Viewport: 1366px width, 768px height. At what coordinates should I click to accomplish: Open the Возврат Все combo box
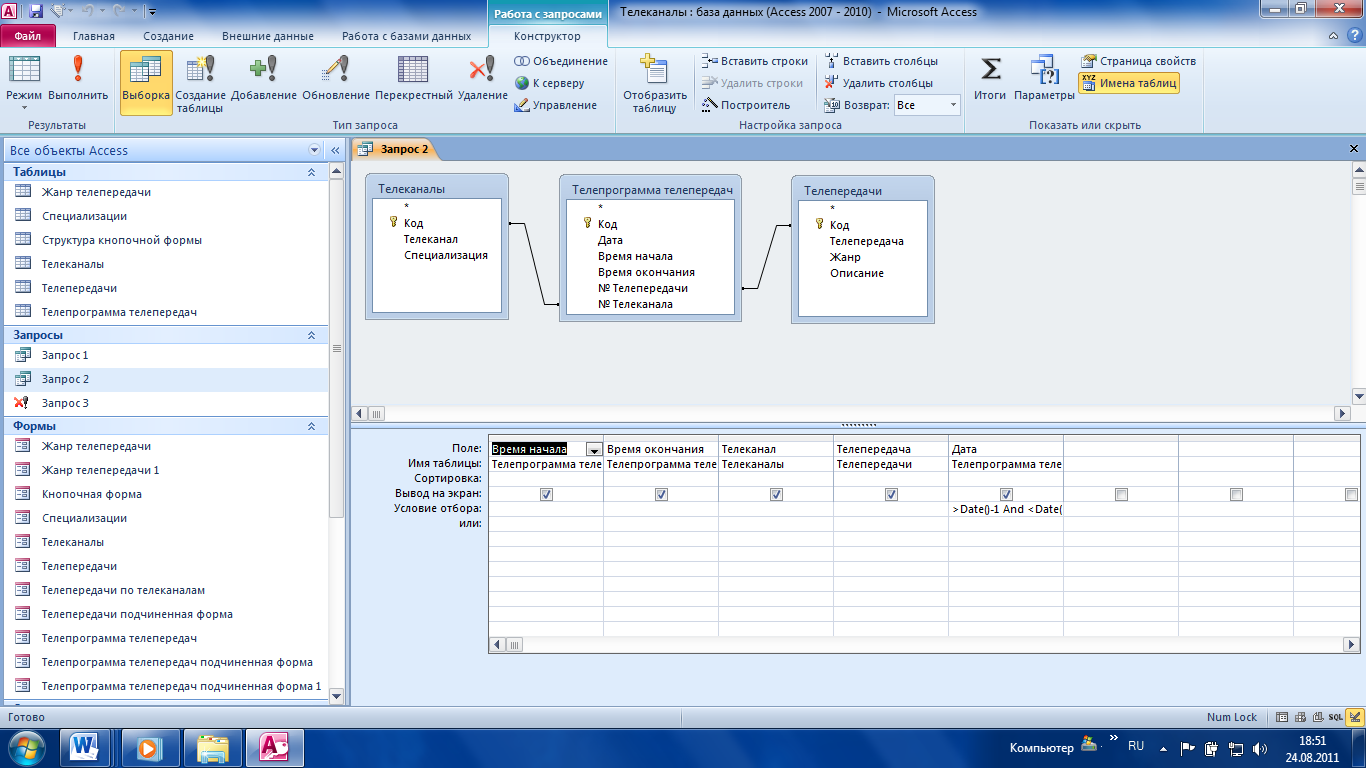point(927,105)
